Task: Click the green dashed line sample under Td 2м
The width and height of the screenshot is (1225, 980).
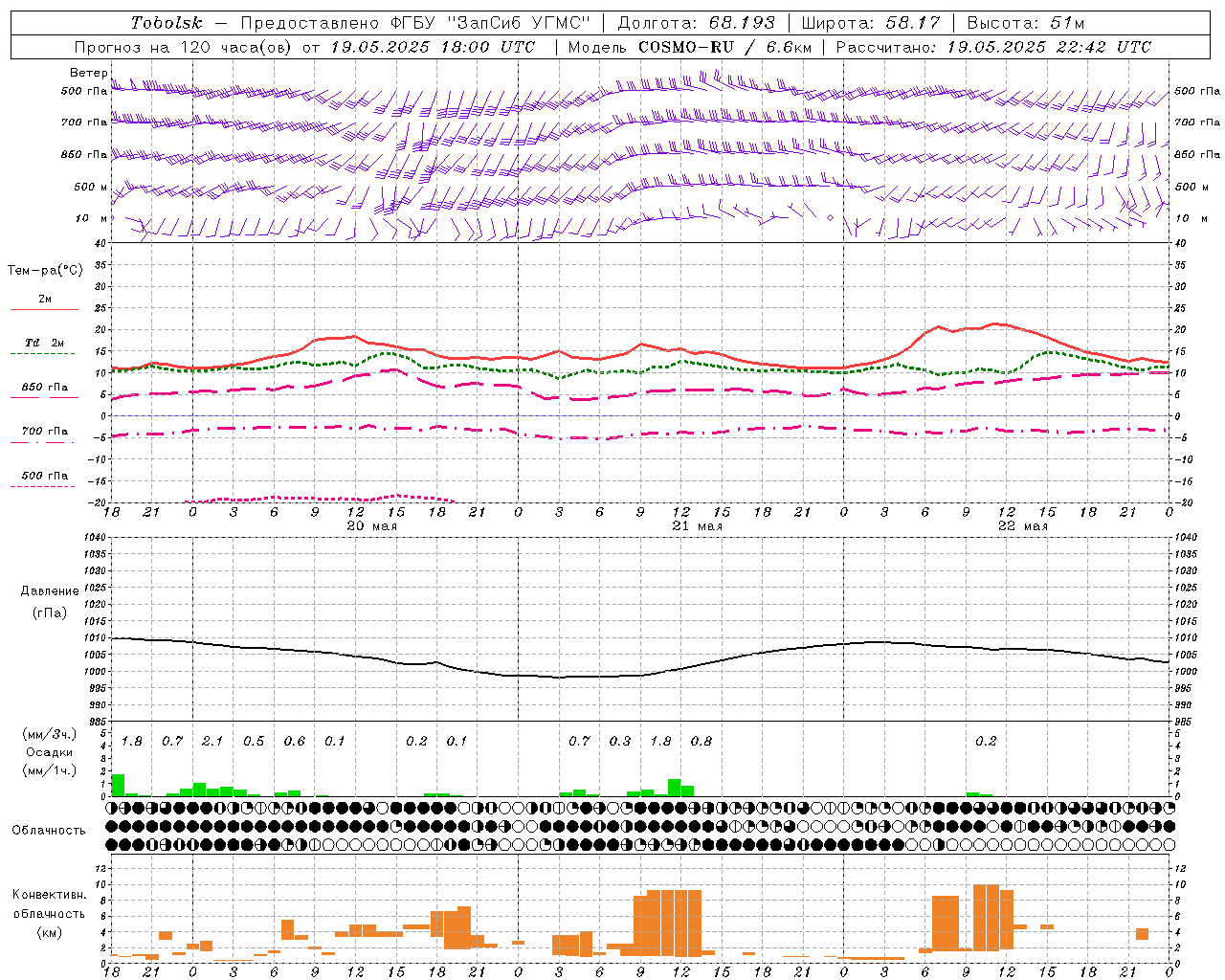Action: pos(42,354)
